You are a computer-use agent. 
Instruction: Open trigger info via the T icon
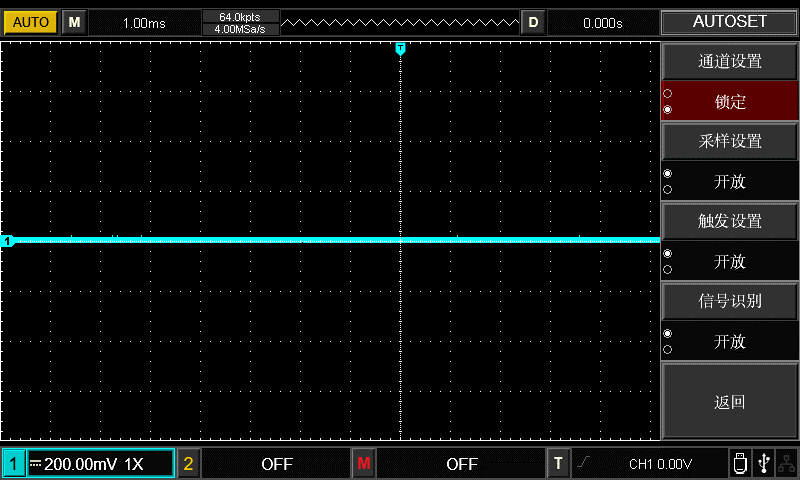click(x=558, y=464)
